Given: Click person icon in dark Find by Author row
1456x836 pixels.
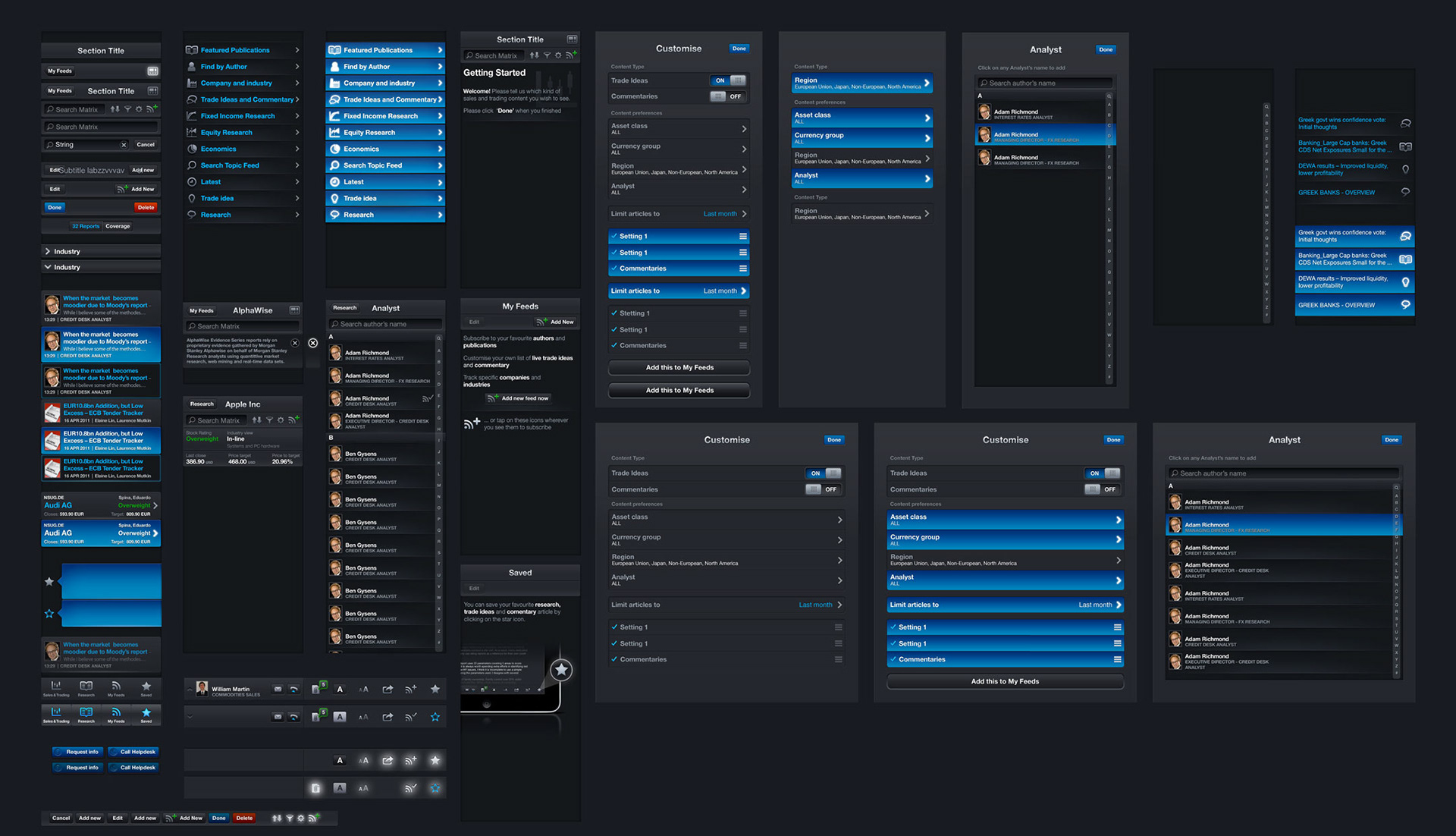Looking at the screenshot, I should (192, 67).
